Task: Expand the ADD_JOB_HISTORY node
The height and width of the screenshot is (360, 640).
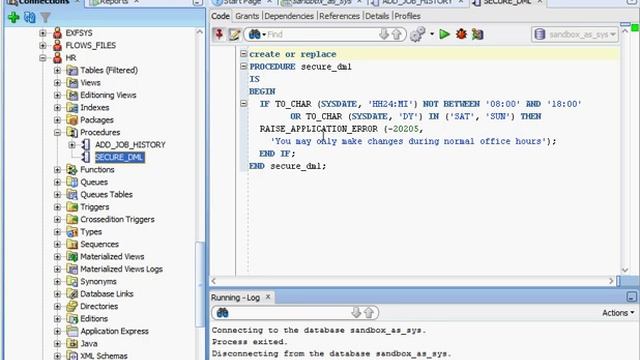Action: [72, 145]
